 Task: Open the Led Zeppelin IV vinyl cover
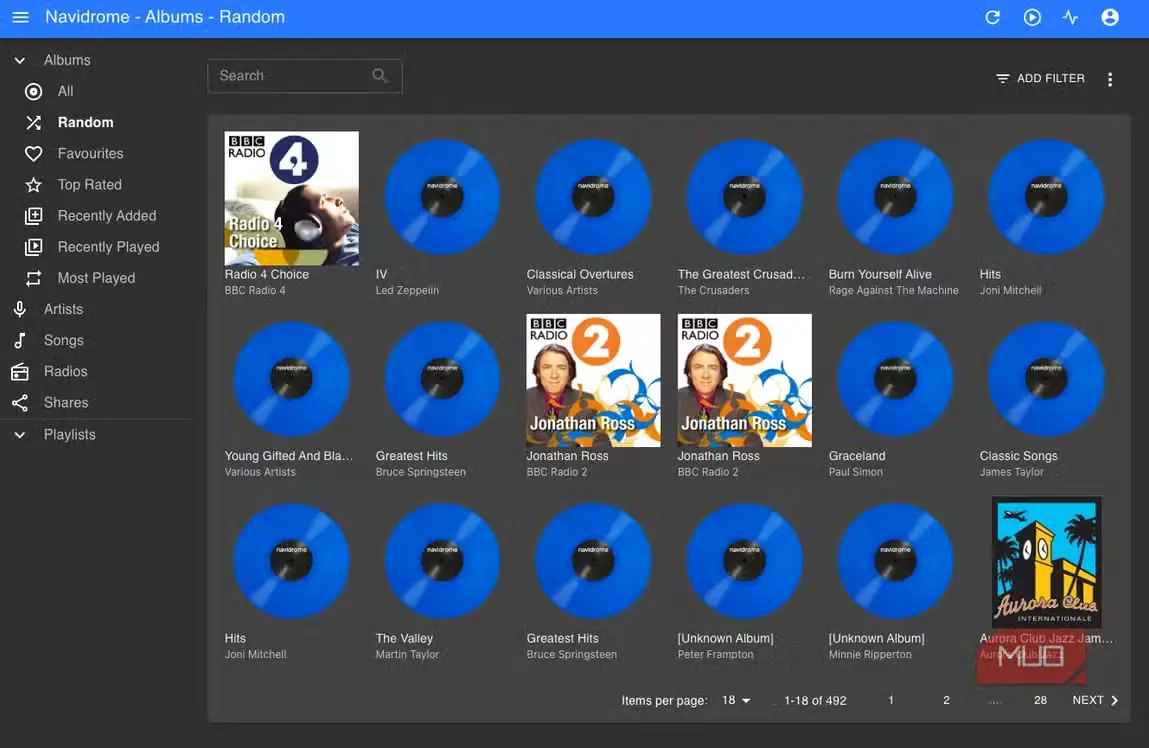[442, 198]
